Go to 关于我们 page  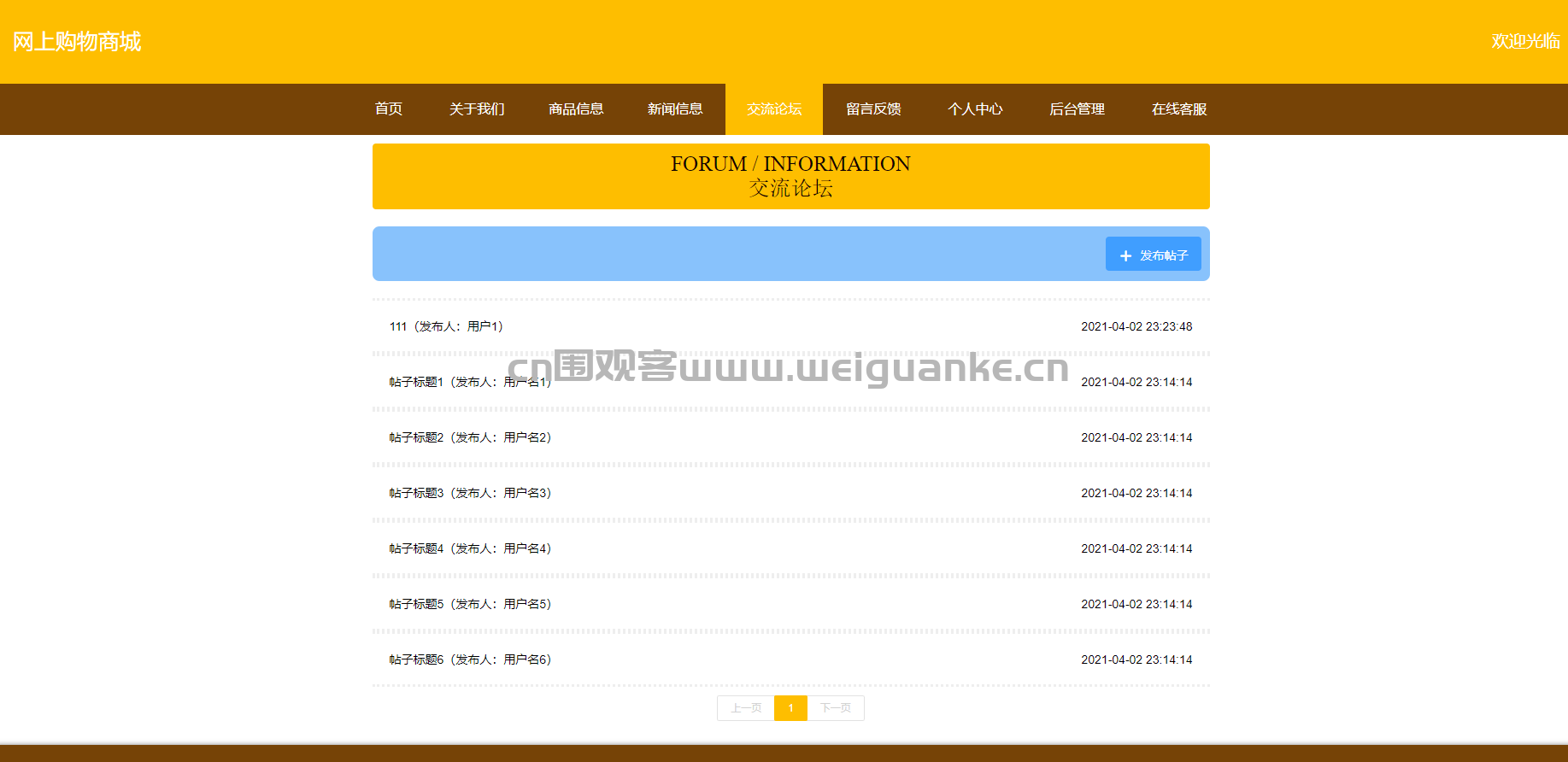coord(477,108)
